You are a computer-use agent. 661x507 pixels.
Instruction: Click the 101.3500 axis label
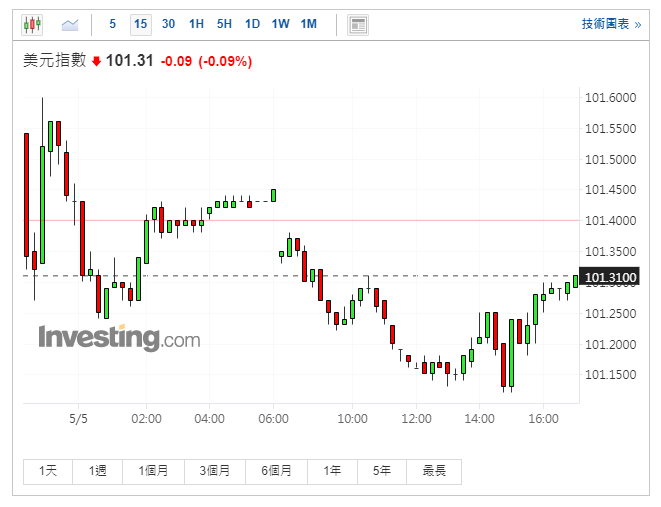(610, 252)
